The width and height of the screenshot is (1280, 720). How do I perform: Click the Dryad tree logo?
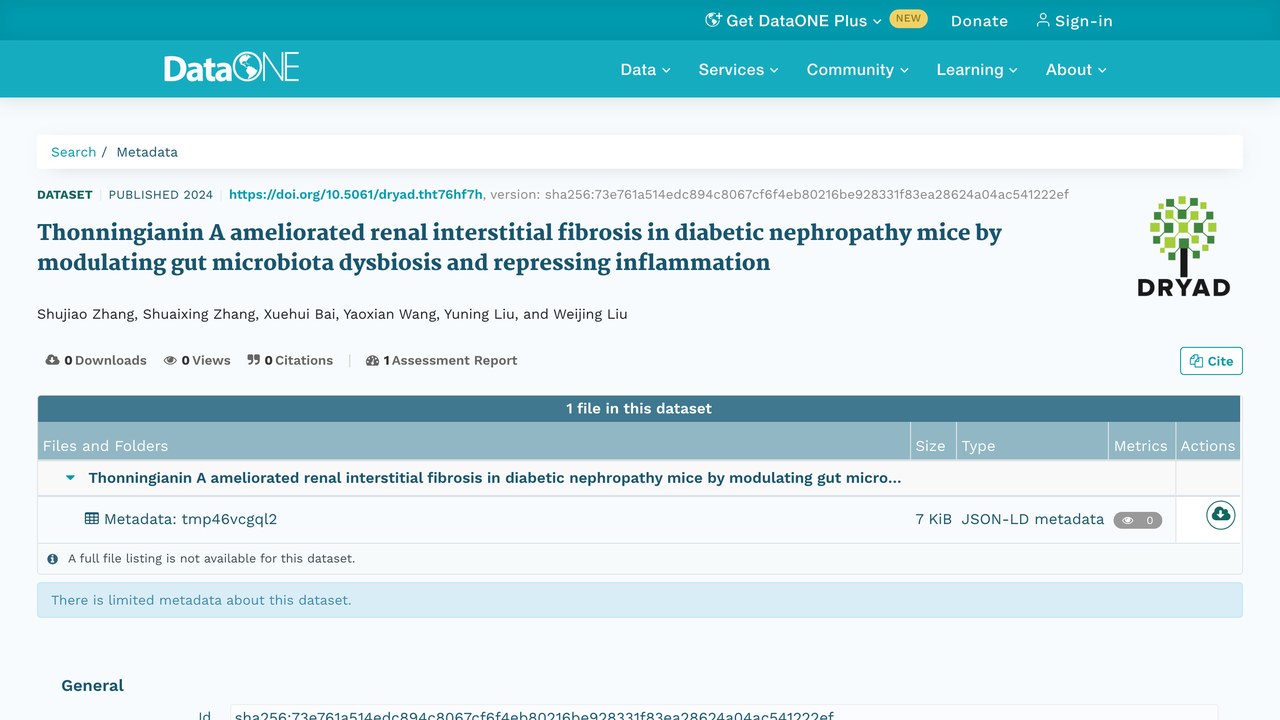pos(1183,246)
